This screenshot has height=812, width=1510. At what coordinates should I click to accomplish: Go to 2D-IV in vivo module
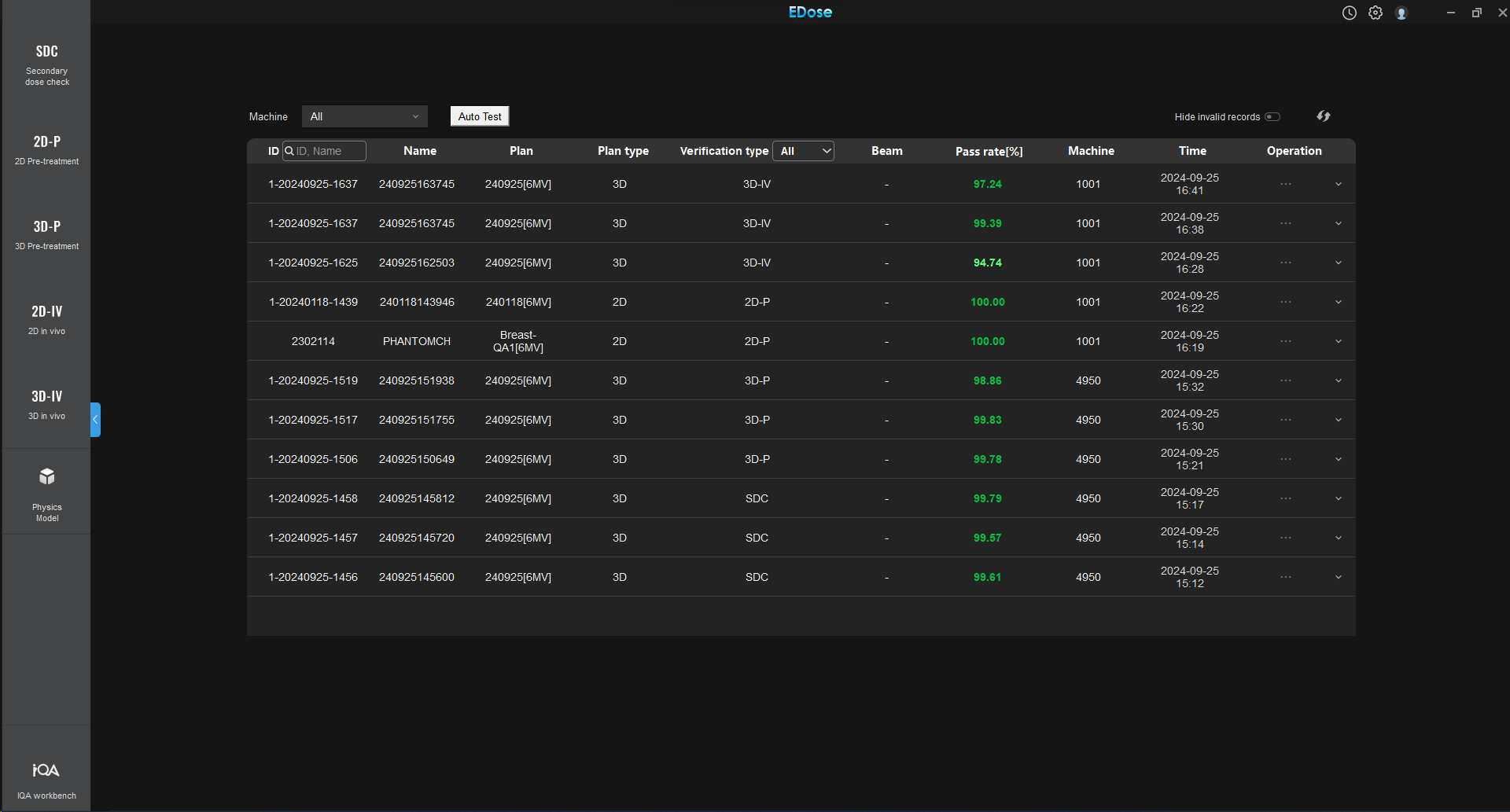click(x=47, y=319)
